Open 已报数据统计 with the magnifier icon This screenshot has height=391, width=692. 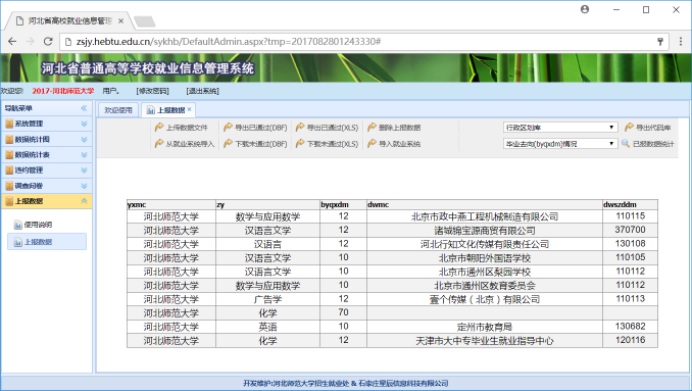tap(648, 144)
